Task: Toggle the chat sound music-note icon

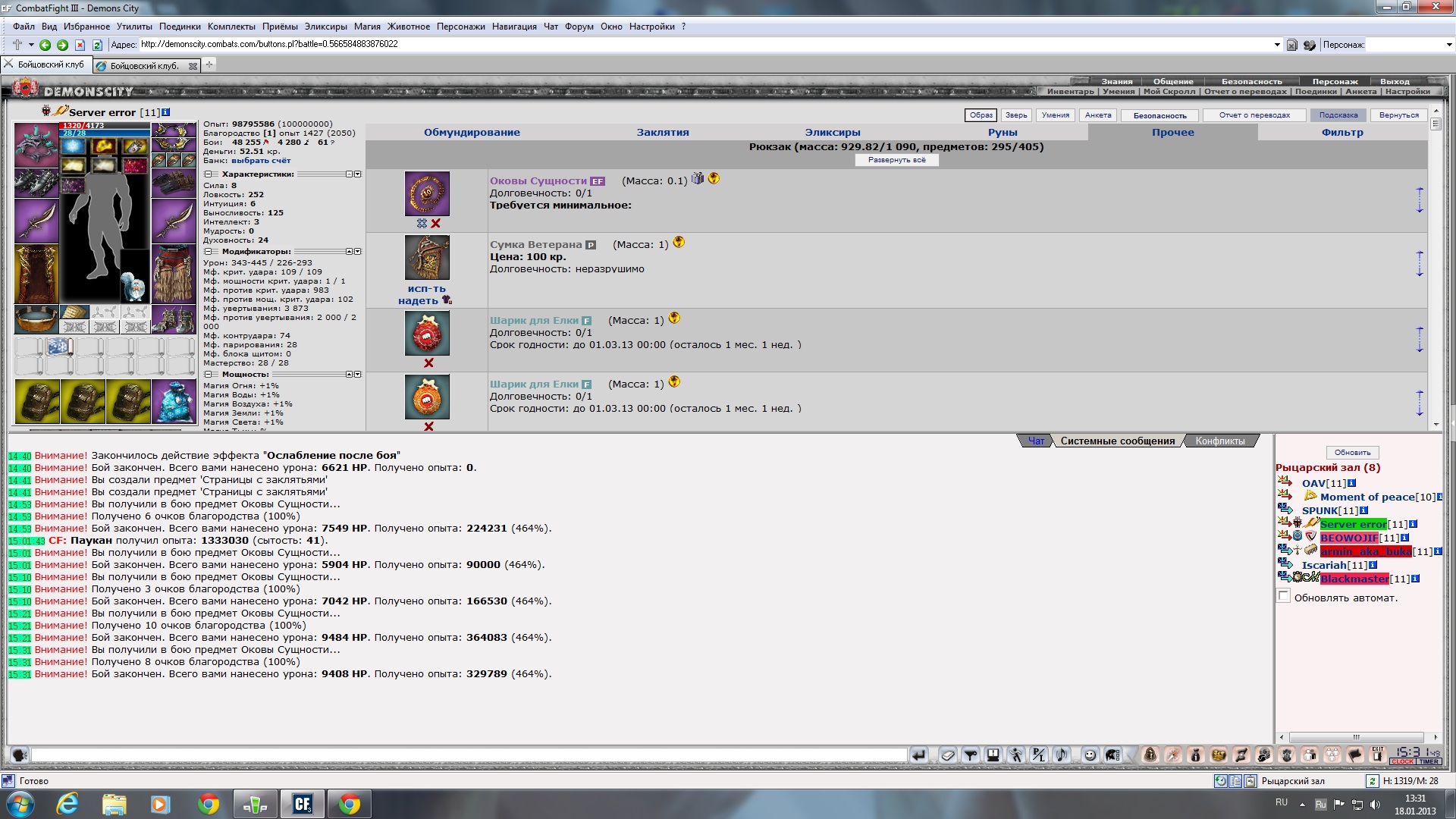Action: click(1062, 755)
